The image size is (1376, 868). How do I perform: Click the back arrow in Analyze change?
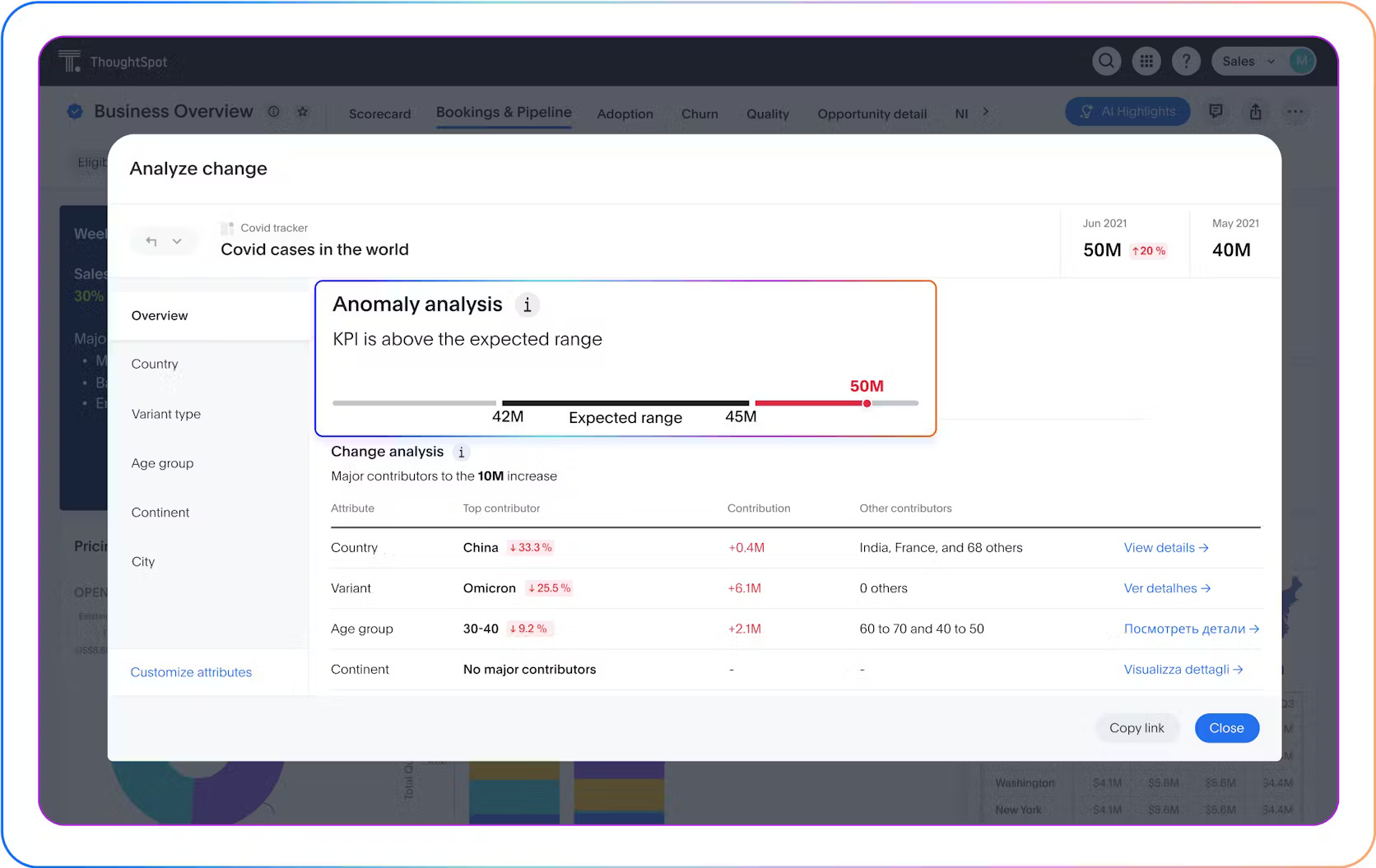click(x=151, y=241)
